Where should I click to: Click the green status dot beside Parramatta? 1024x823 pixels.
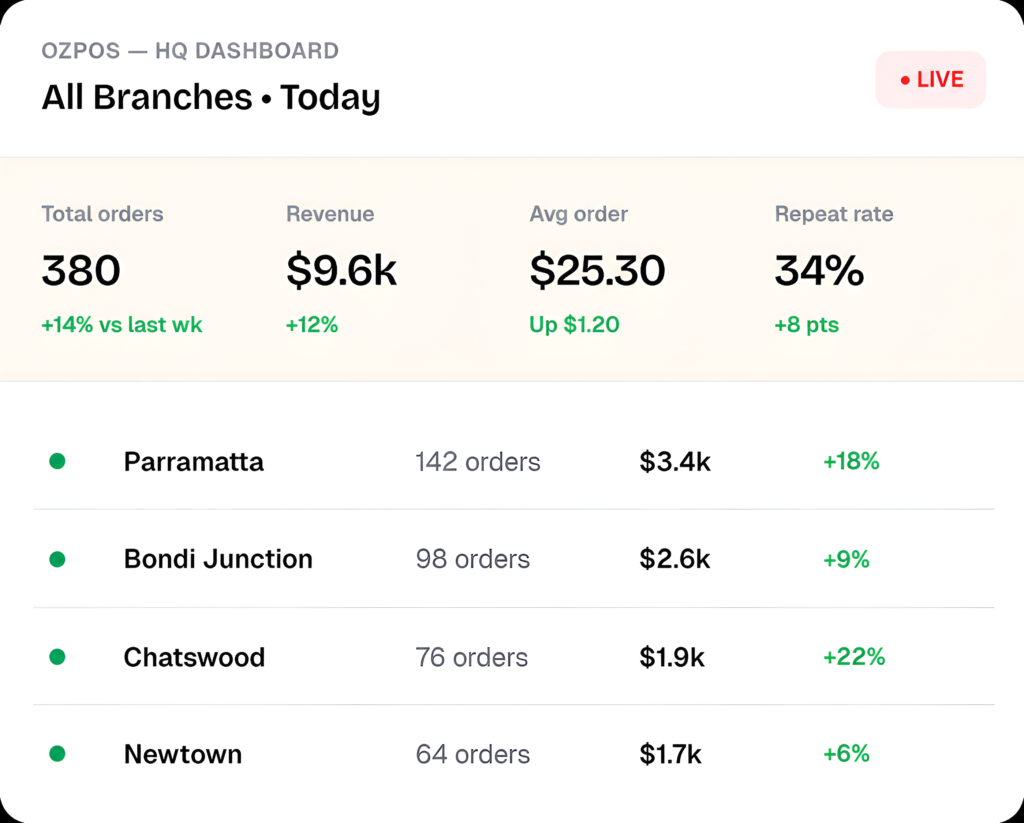(x=57, y=461)
